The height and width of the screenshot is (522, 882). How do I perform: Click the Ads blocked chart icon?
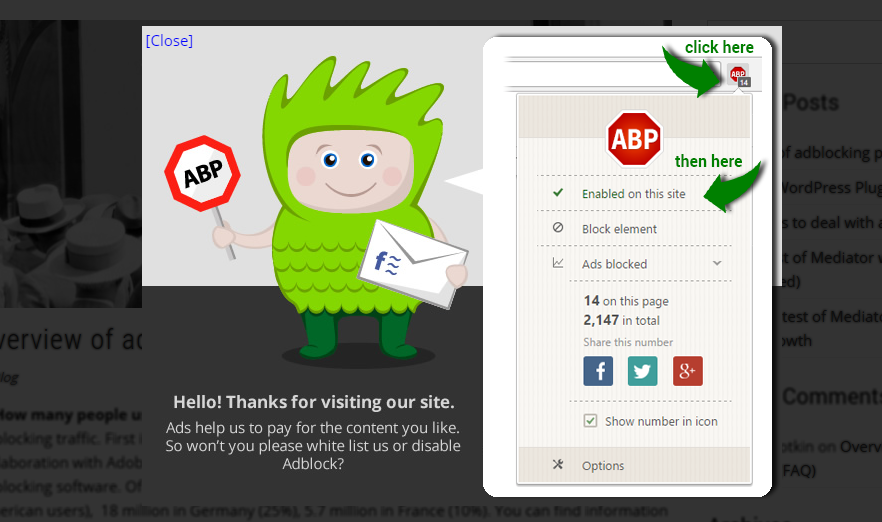click(558, 263)
